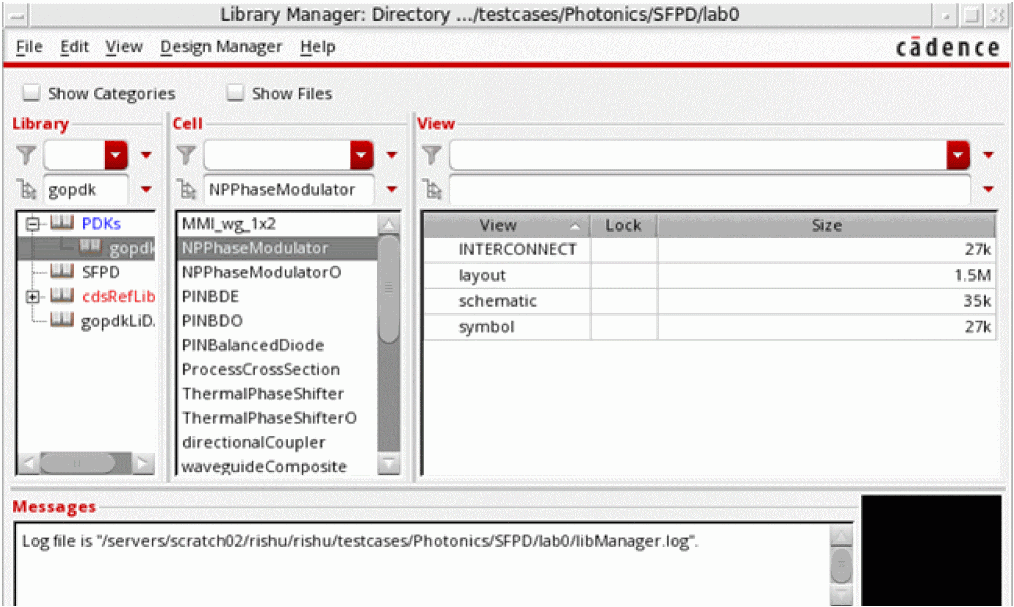Click the Cell list scroll up arrow

(x=389, y=225)
